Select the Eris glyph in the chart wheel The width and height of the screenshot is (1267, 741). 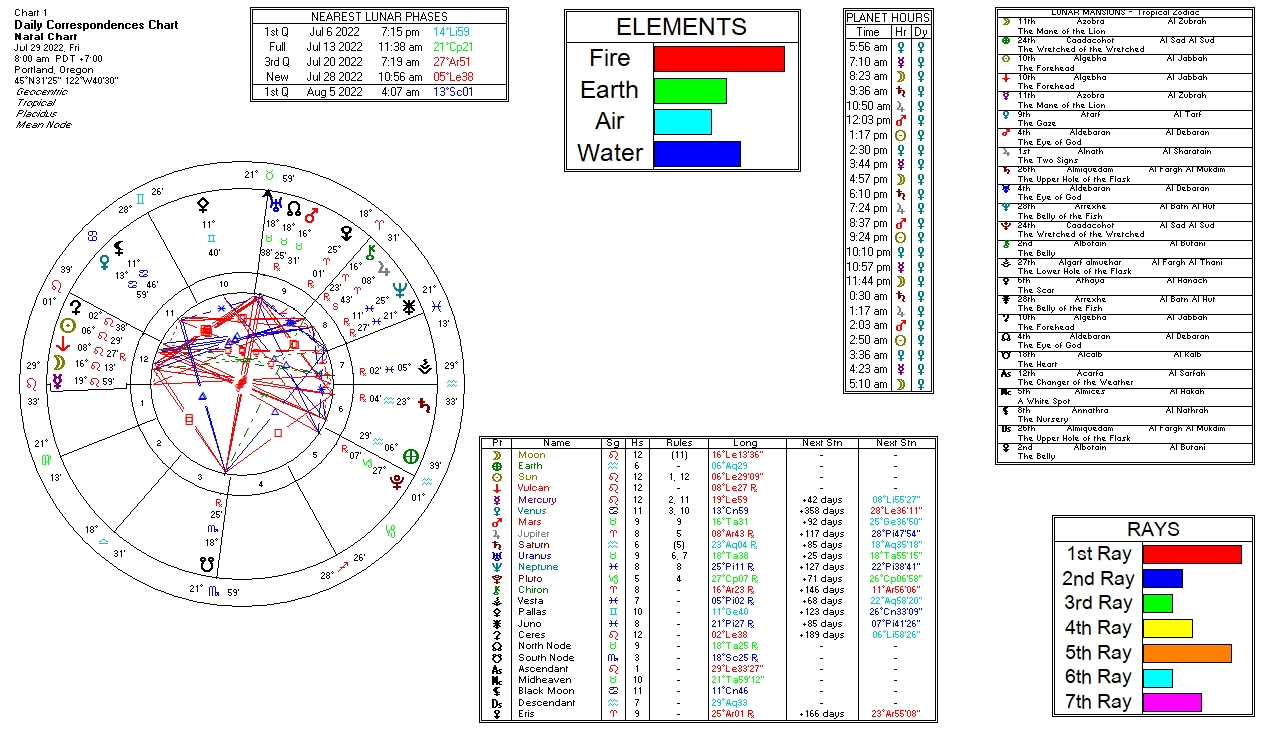(x=347, y=231)
